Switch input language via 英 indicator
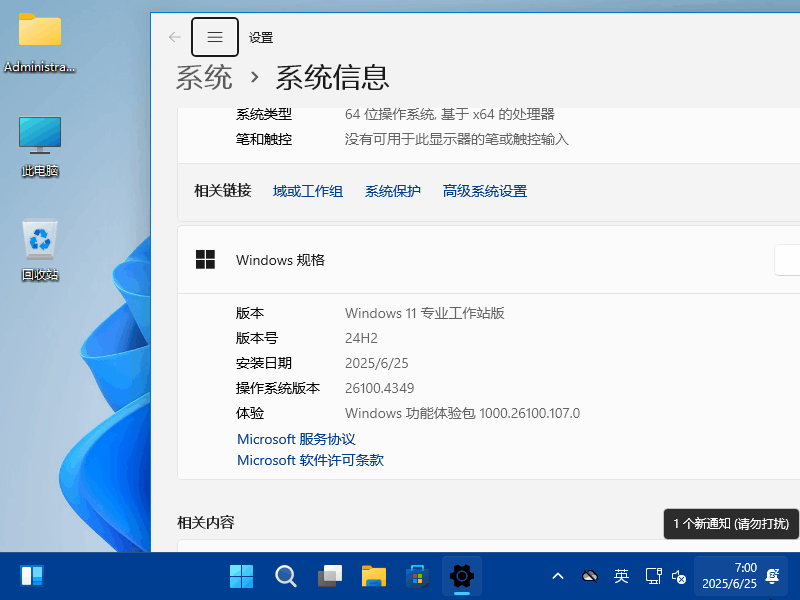The width and height of the screenshot is (800, 600). (x=621, y=577)
